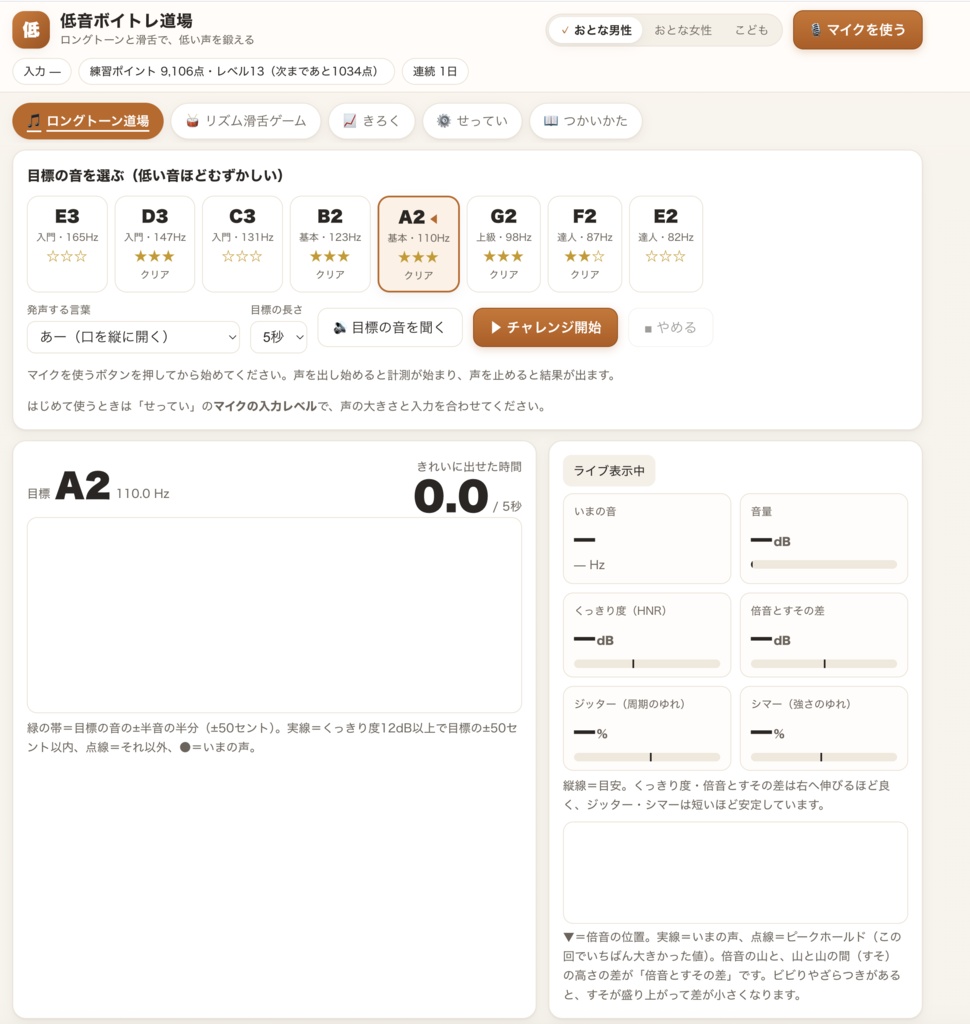Choose the G2 target note card
This screenshot has width=970, height=1024.
point(504,244)
